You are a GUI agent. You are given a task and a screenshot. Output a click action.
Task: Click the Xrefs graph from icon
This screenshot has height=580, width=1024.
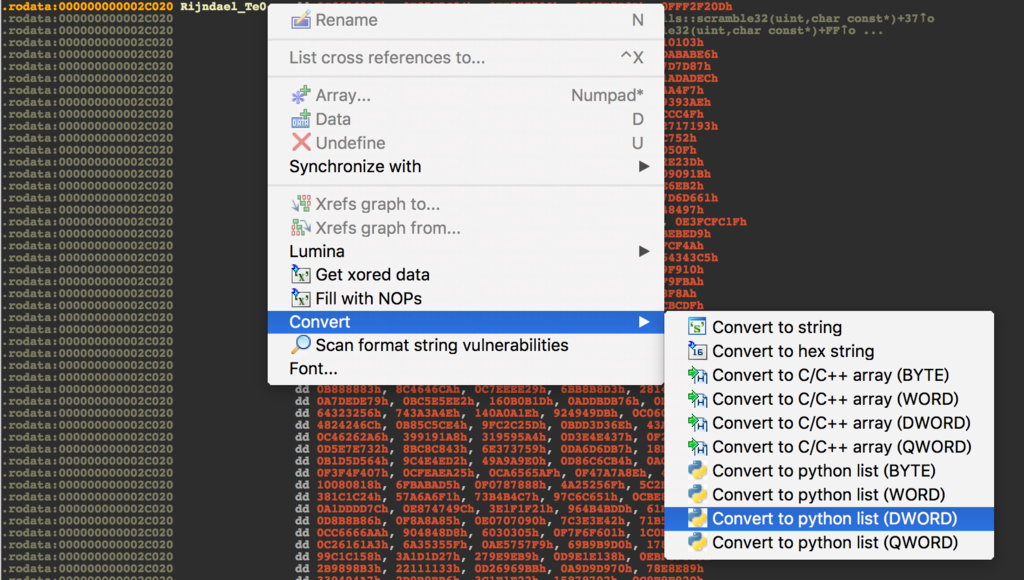[300, 227]
